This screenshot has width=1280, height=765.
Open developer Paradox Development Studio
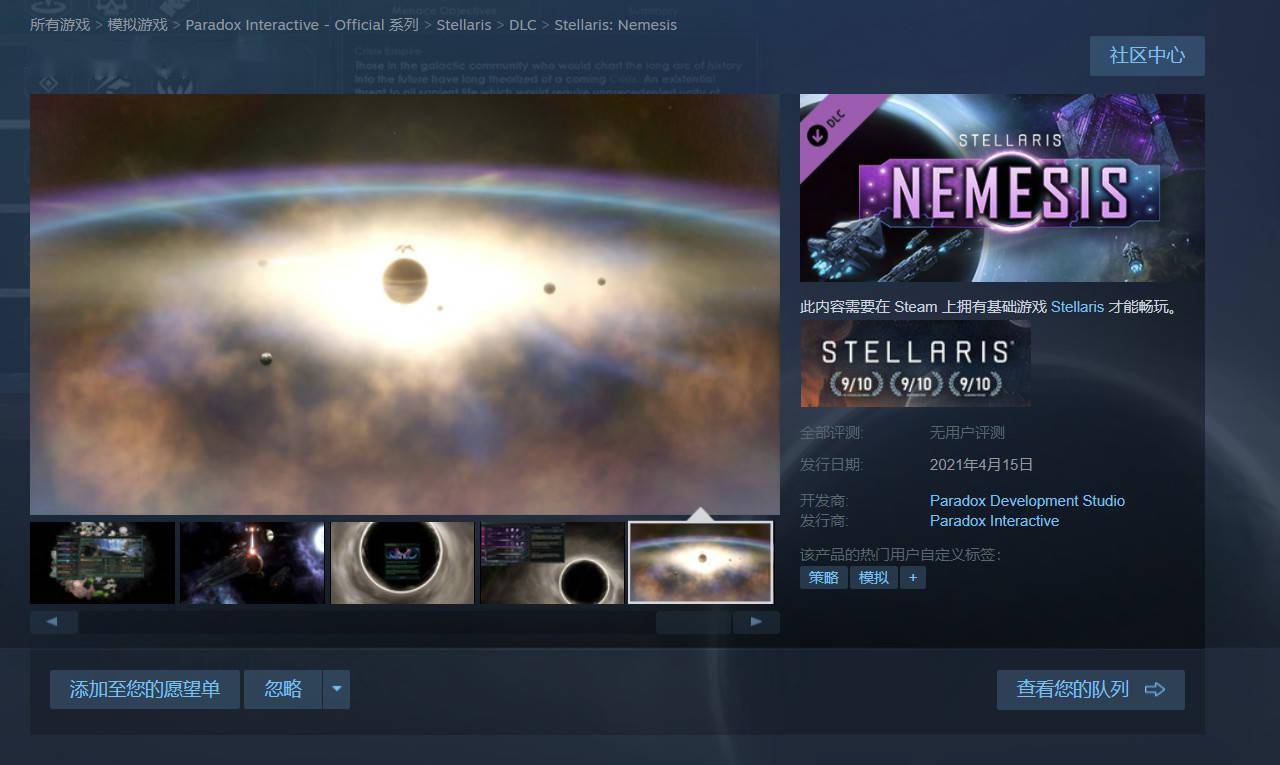1027,501
